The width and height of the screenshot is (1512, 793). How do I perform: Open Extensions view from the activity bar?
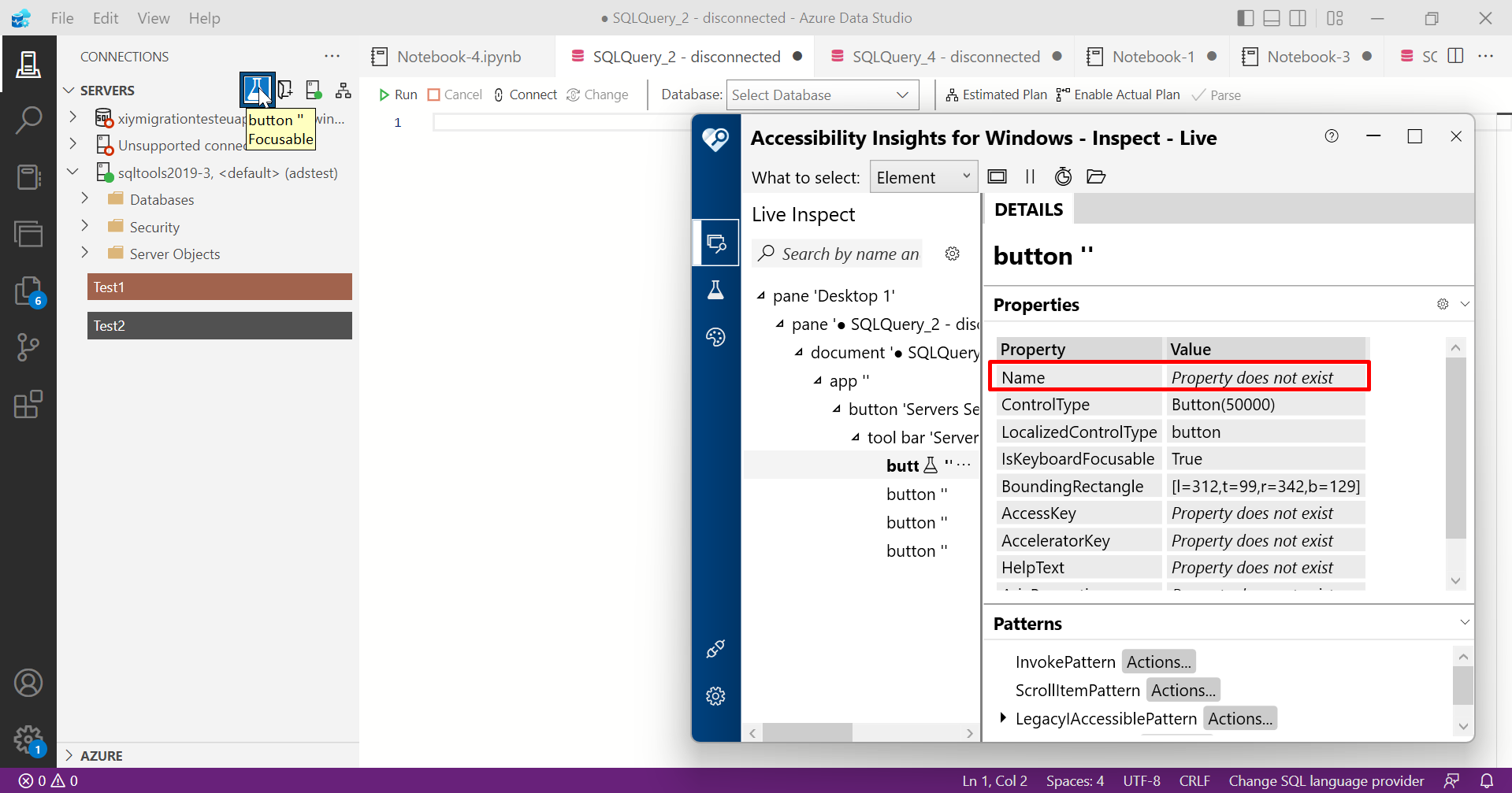(28, 404)
